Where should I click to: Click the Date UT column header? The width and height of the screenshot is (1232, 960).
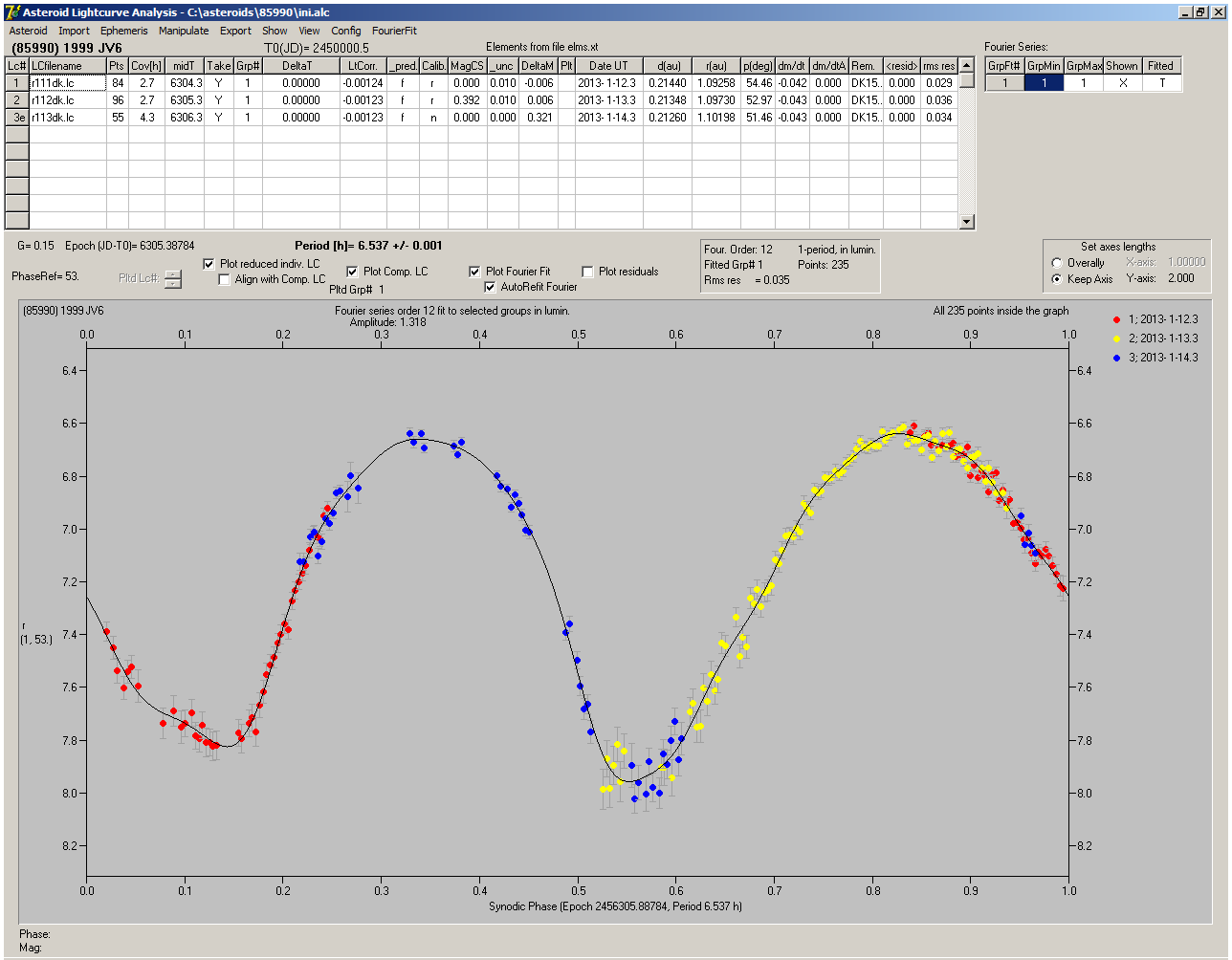(x=608, y=66)
